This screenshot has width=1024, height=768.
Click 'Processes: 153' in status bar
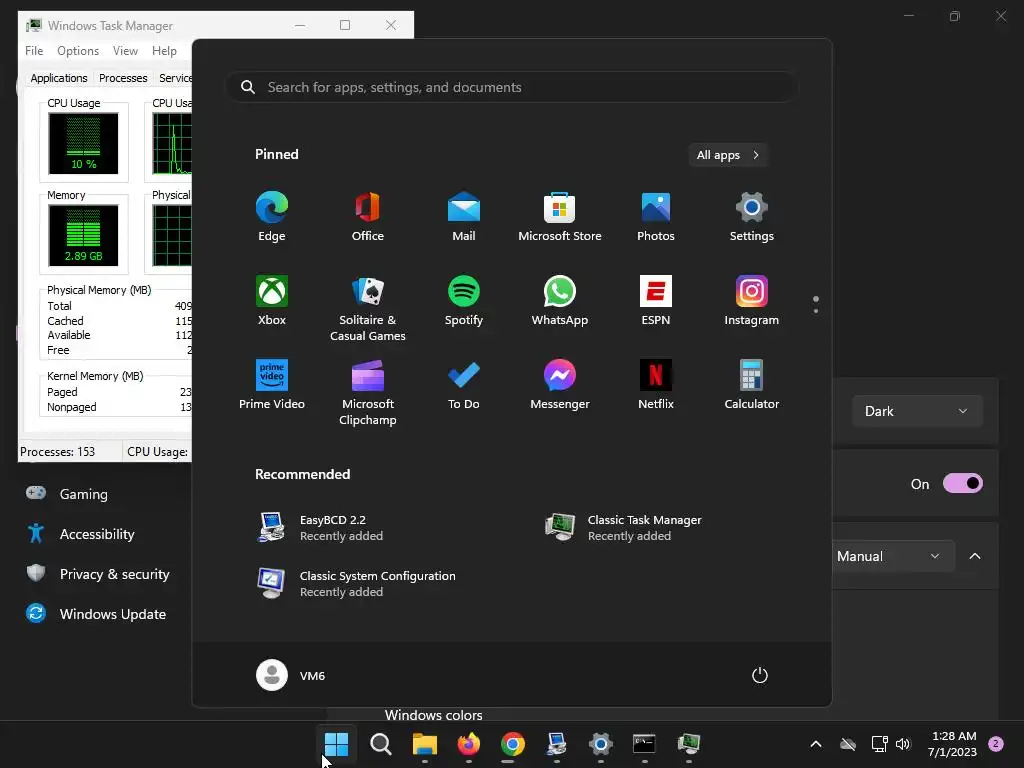57,451
